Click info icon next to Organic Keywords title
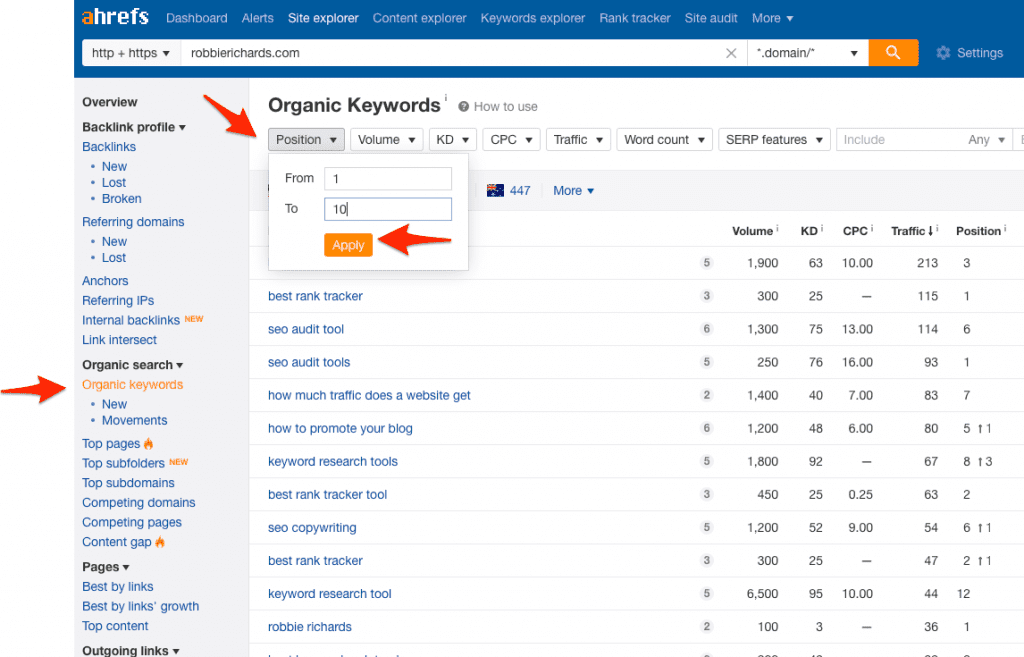 coord(446,98)
